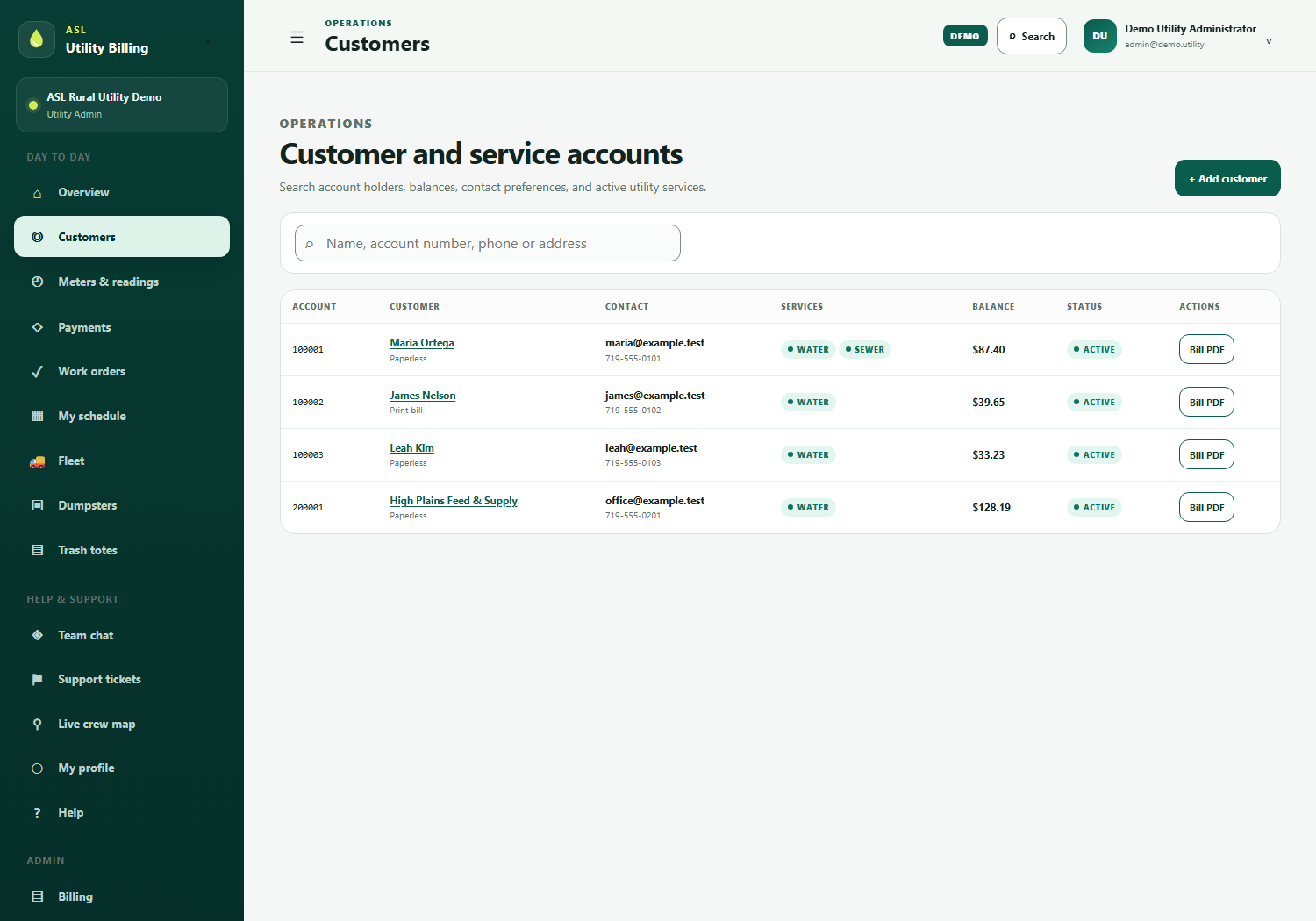
Task: Click account number 100002
Action: (x=308, y=403)
